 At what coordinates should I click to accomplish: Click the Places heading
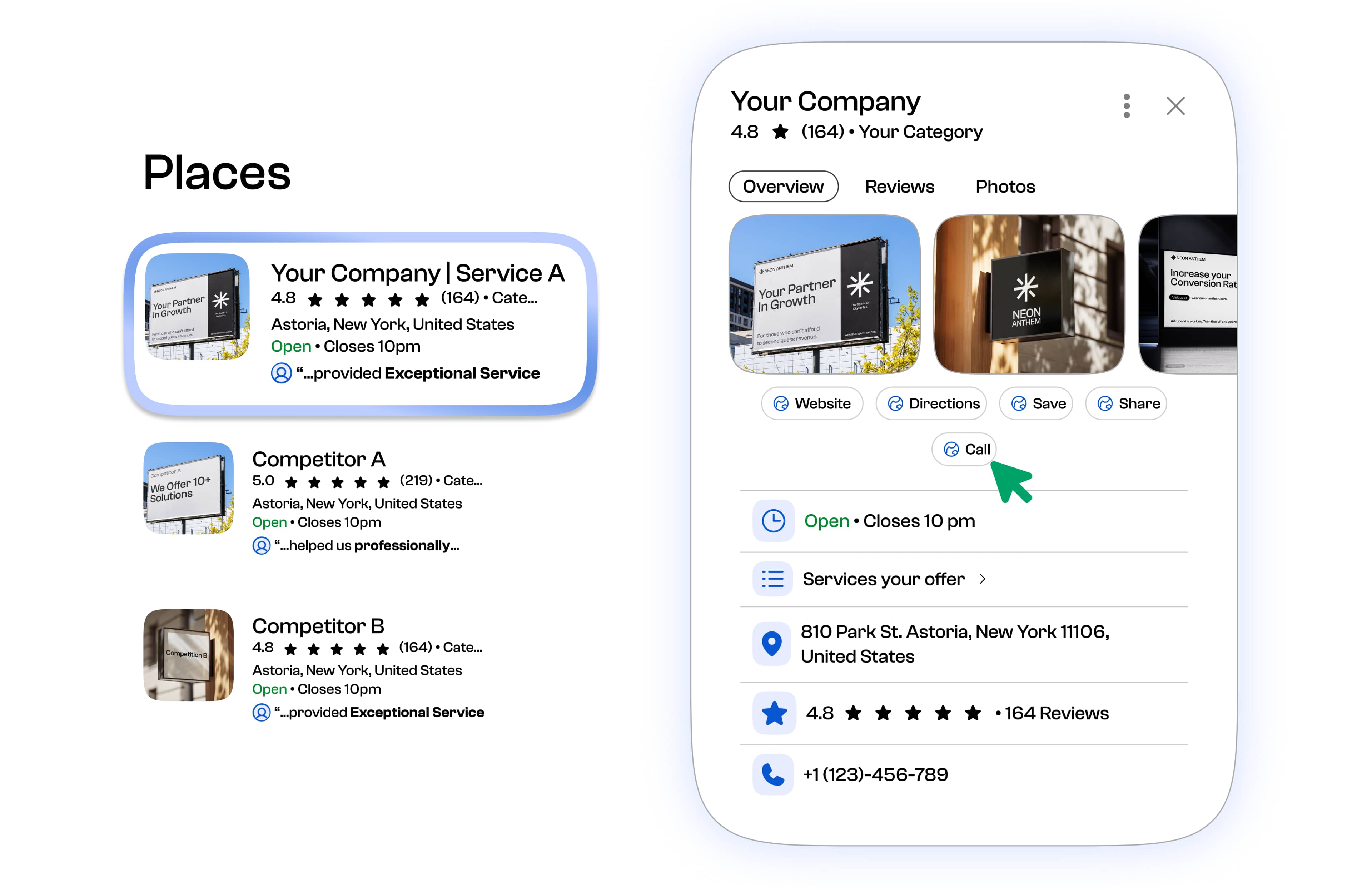click(x=217, y=172)
